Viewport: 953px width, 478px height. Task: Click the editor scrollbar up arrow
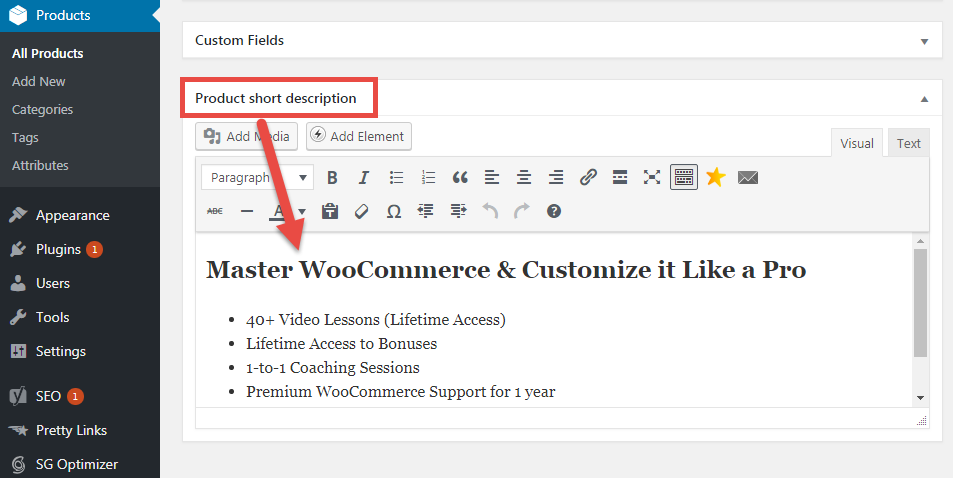pyautogui.click(x=920, y=241)
